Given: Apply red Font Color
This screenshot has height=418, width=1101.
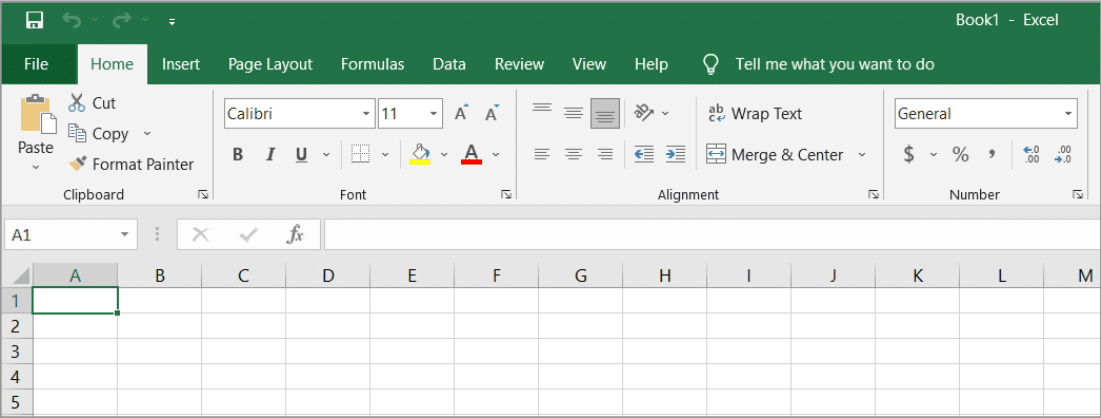Looking at the screenshot, I should click(x=471, y=154).
